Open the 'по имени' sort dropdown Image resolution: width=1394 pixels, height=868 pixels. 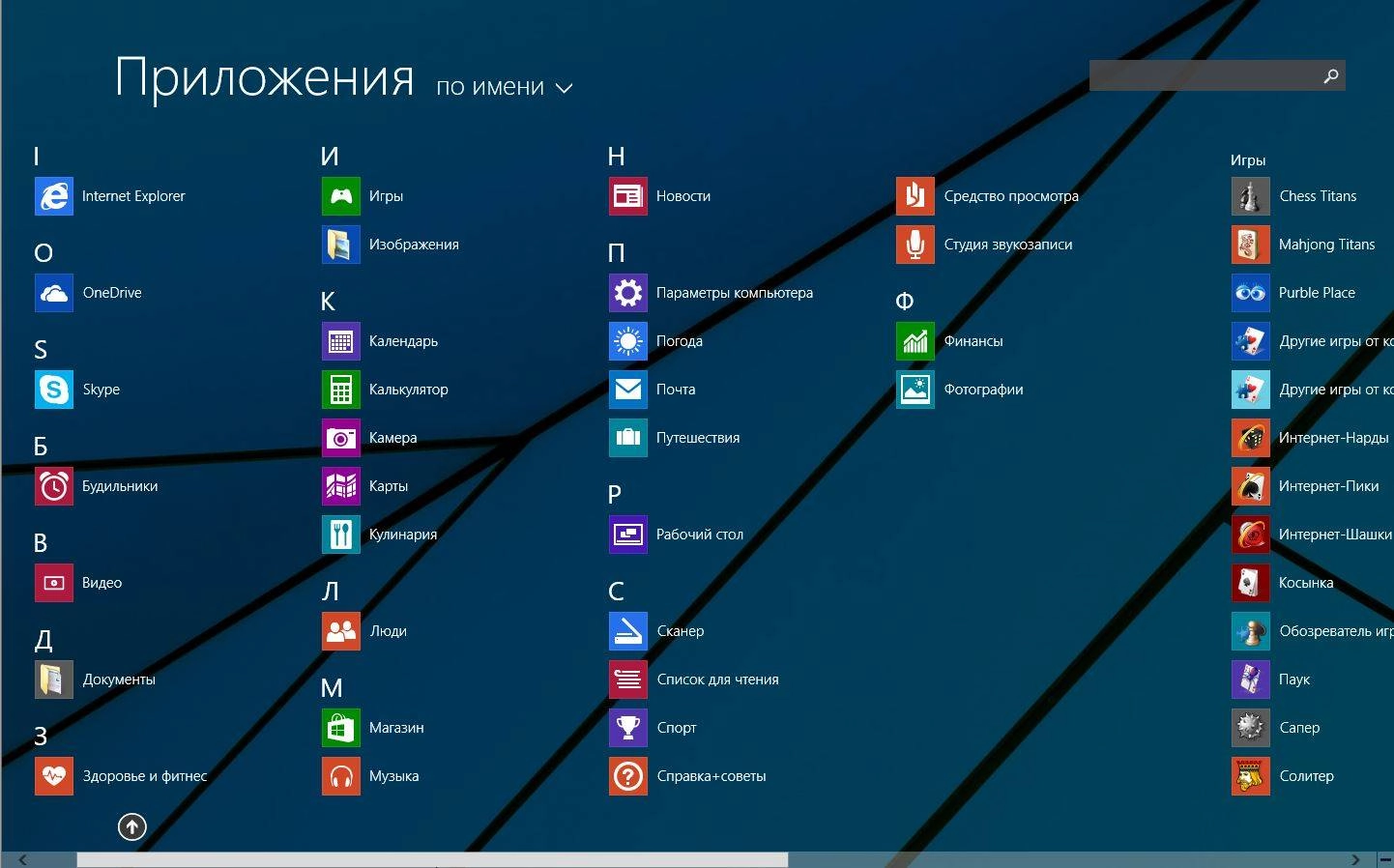coord(504,87)
